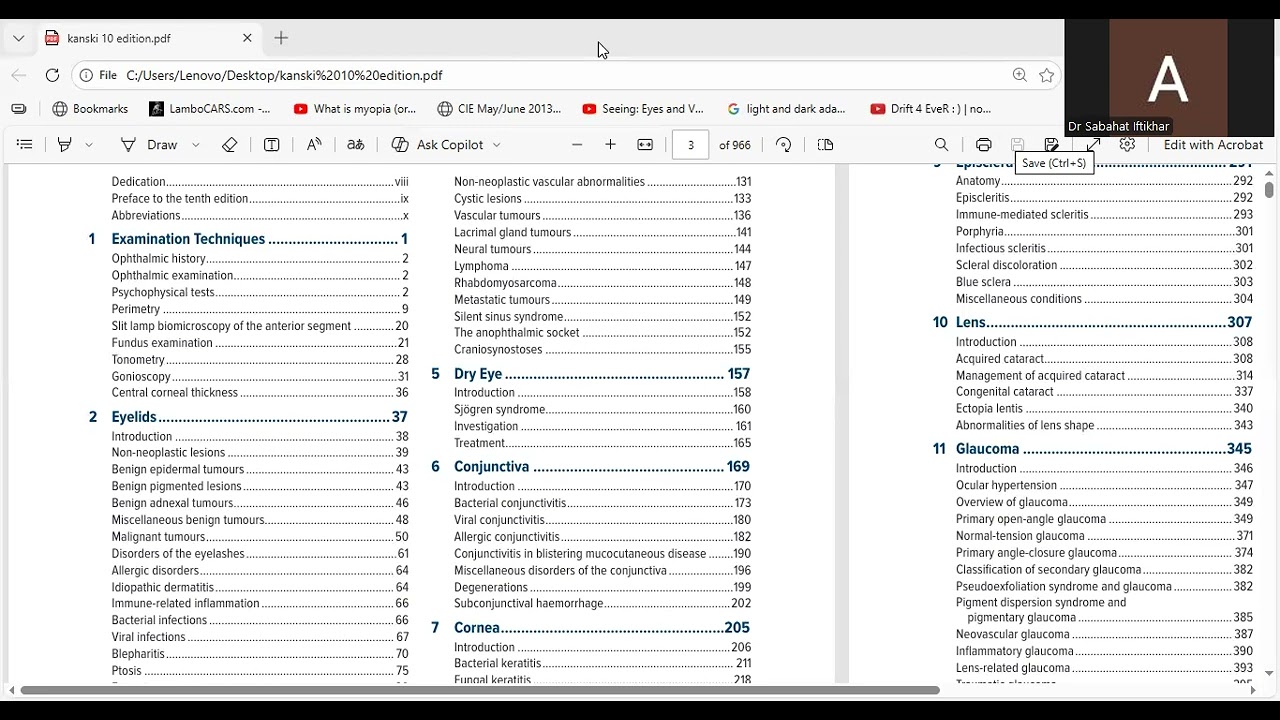Screen dimensions: 1280x720
Task: Click the address bar file URL
Action: [x=284, y=75]
